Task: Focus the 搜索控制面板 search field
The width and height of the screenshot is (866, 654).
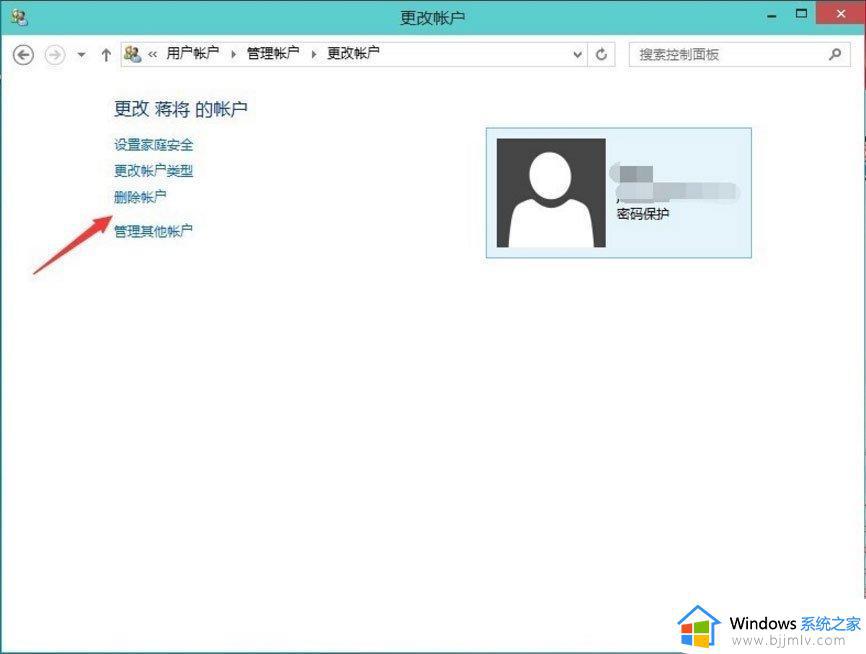Action: [739, 54]
